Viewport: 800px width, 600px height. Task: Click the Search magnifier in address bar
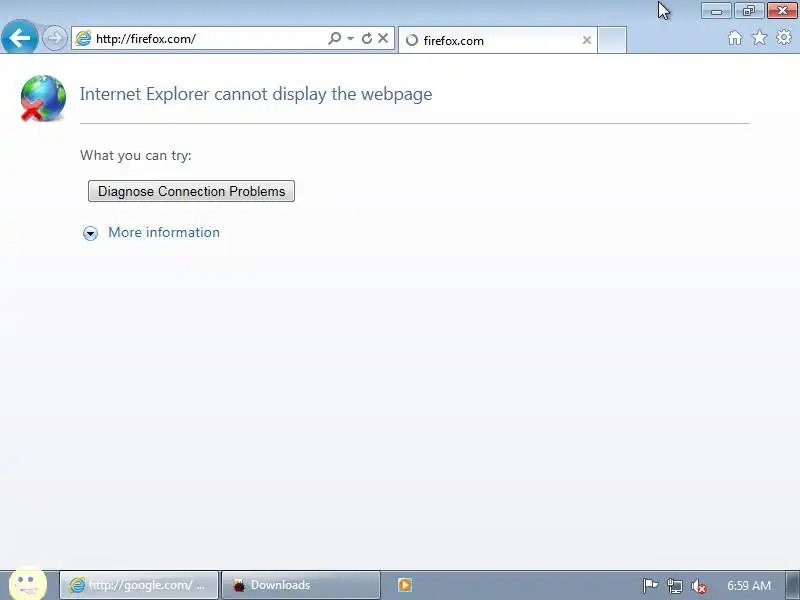(x=334, y=38)
